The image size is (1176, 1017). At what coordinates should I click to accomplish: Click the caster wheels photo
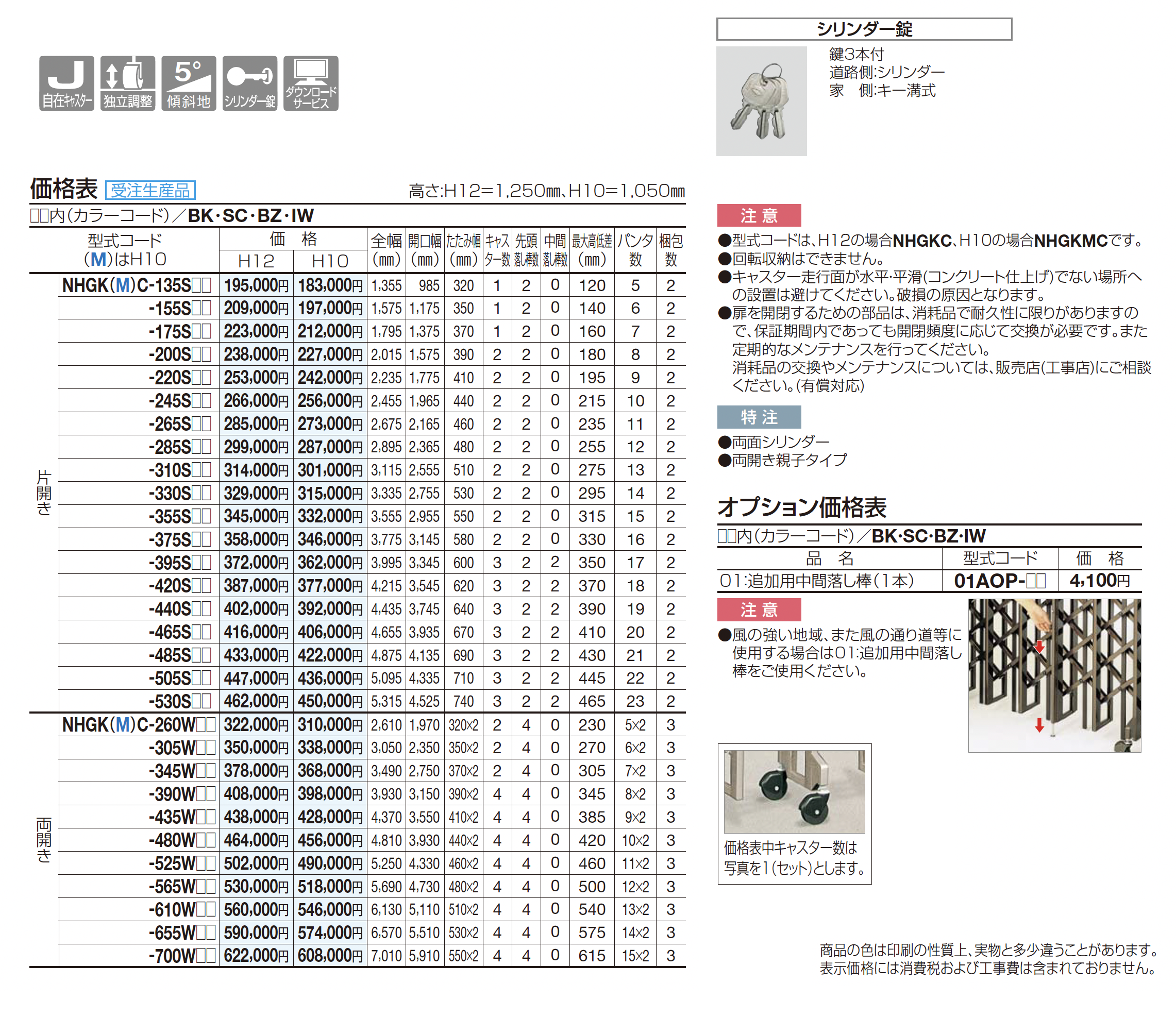click(x=794, y=791)
